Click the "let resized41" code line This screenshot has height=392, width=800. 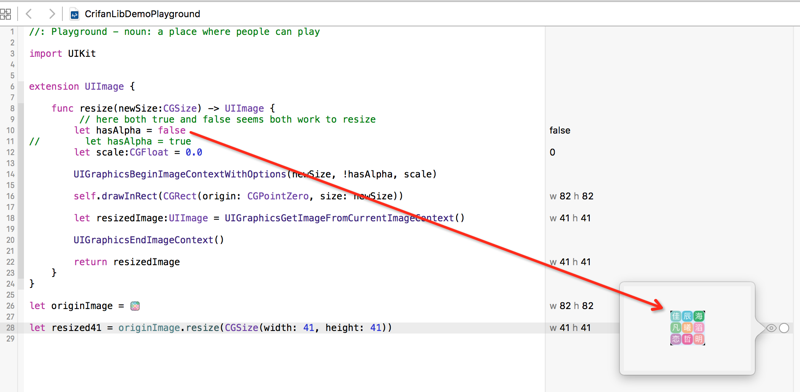(x=211, y=328)
